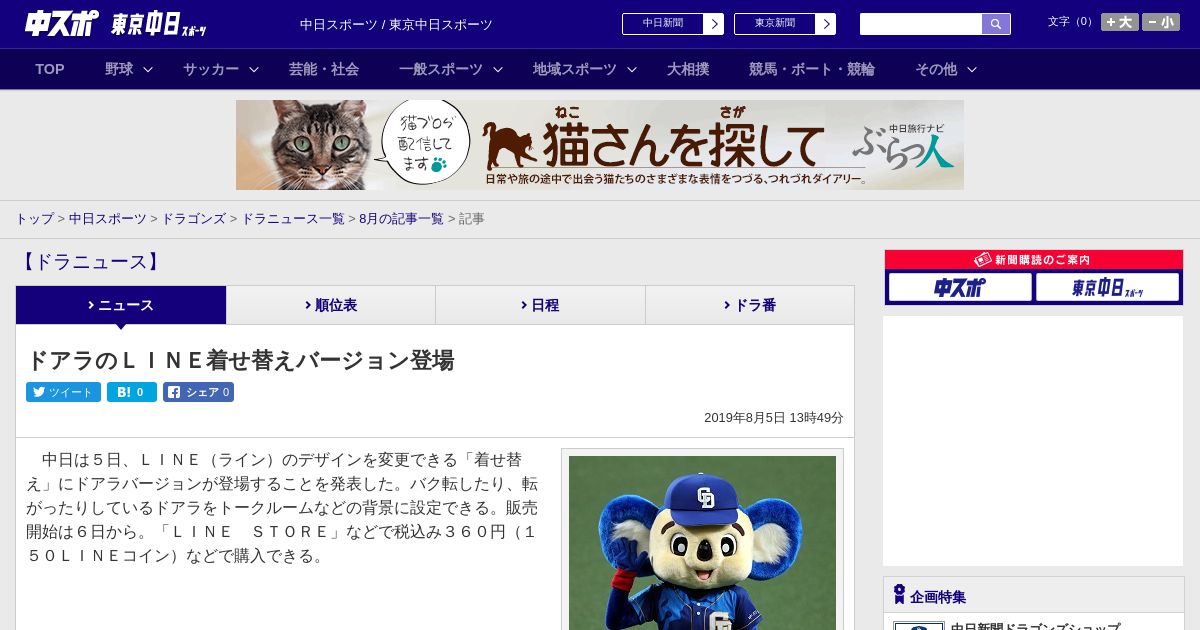Expand the 地域スポーツ menu

(584, 69)
